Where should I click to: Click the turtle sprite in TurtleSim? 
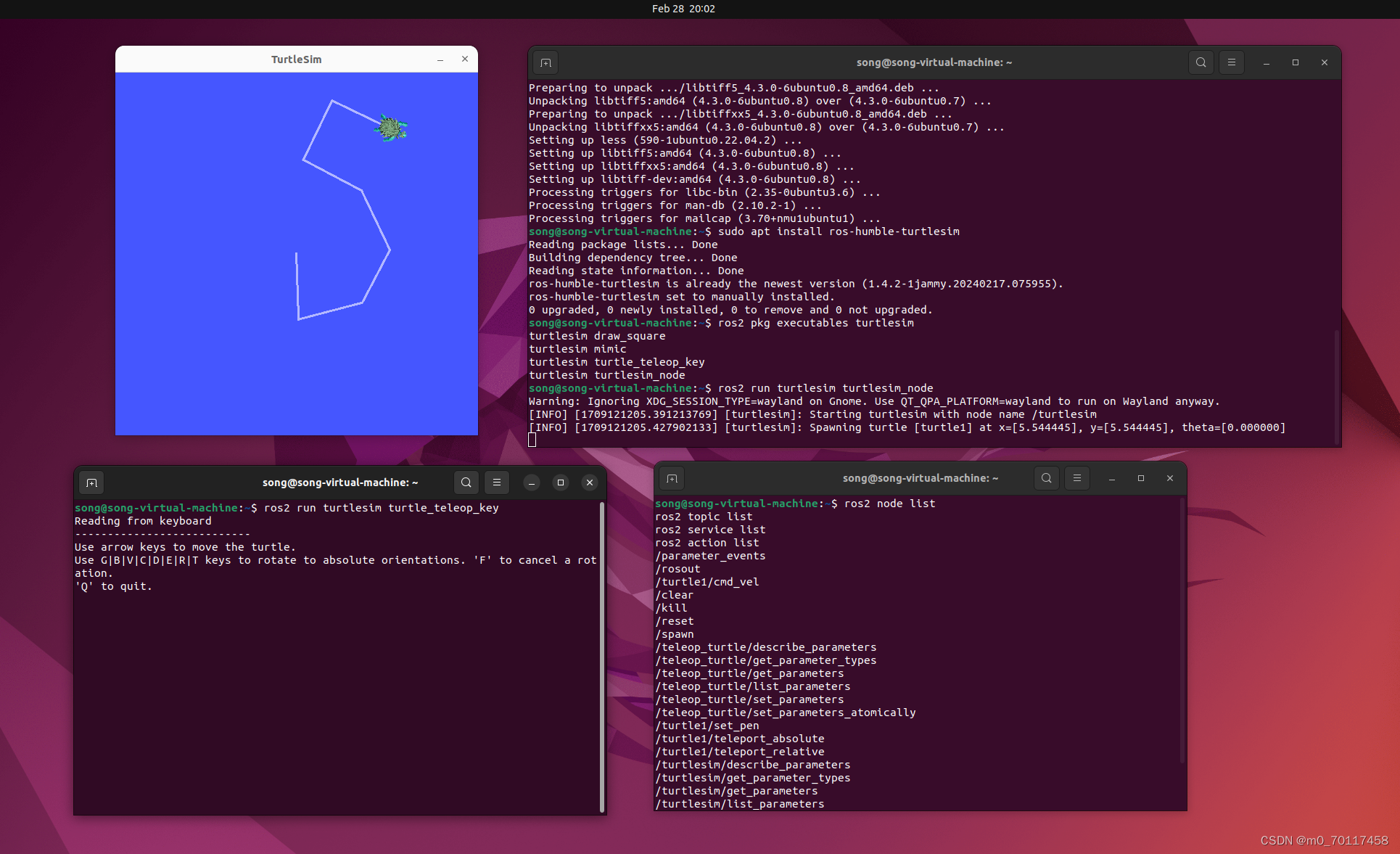(391, 128)
